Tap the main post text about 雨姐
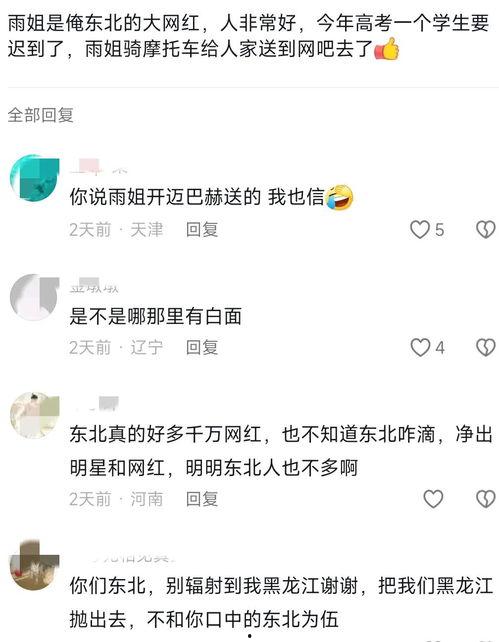 (248, 36)
